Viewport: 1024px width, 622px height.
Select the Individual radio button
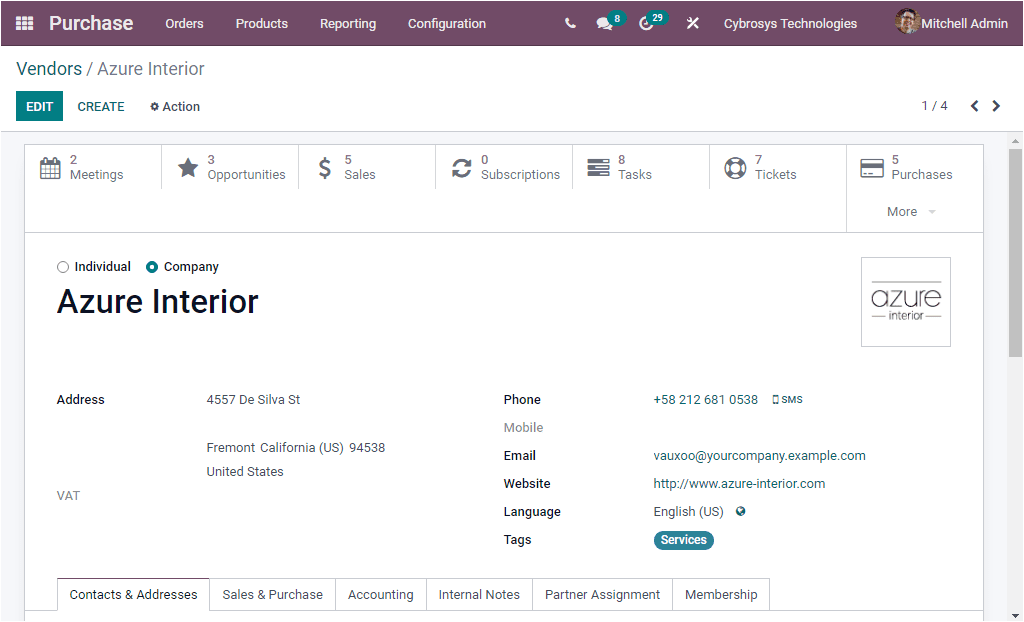[x=62, y=266]
